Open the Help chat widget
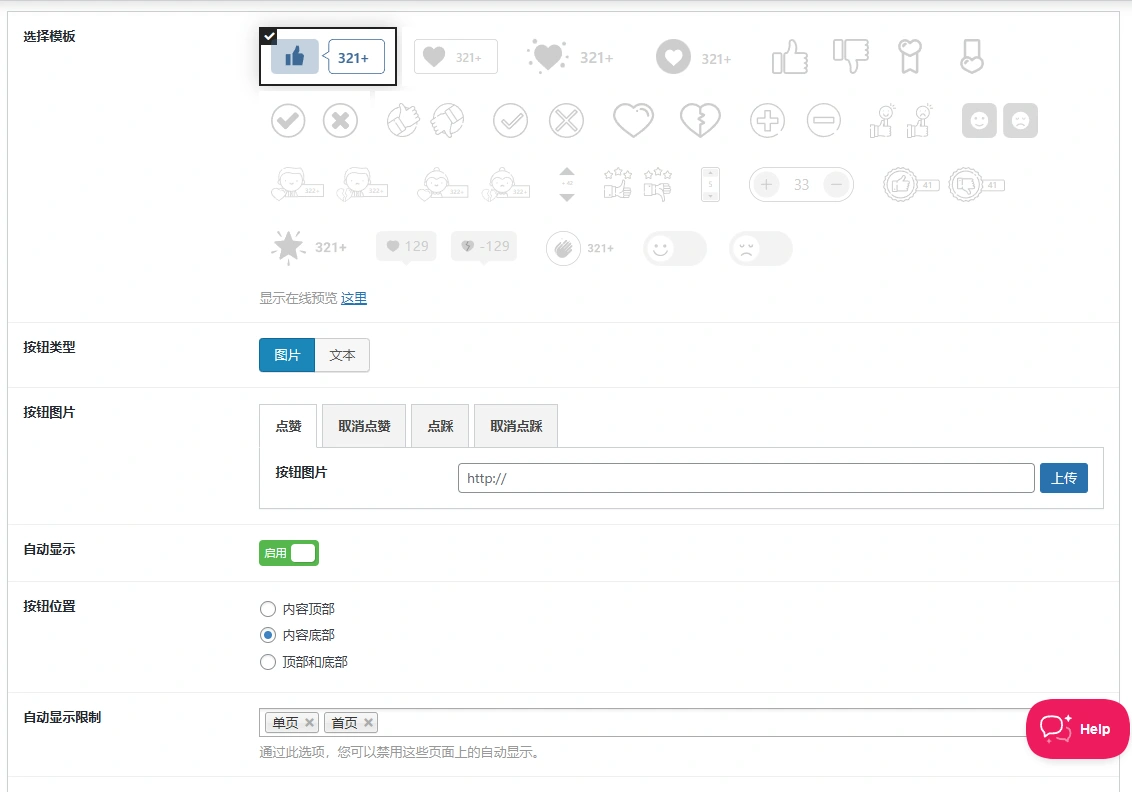Viewport: 1132px width, 792px height. [1077, 728]
